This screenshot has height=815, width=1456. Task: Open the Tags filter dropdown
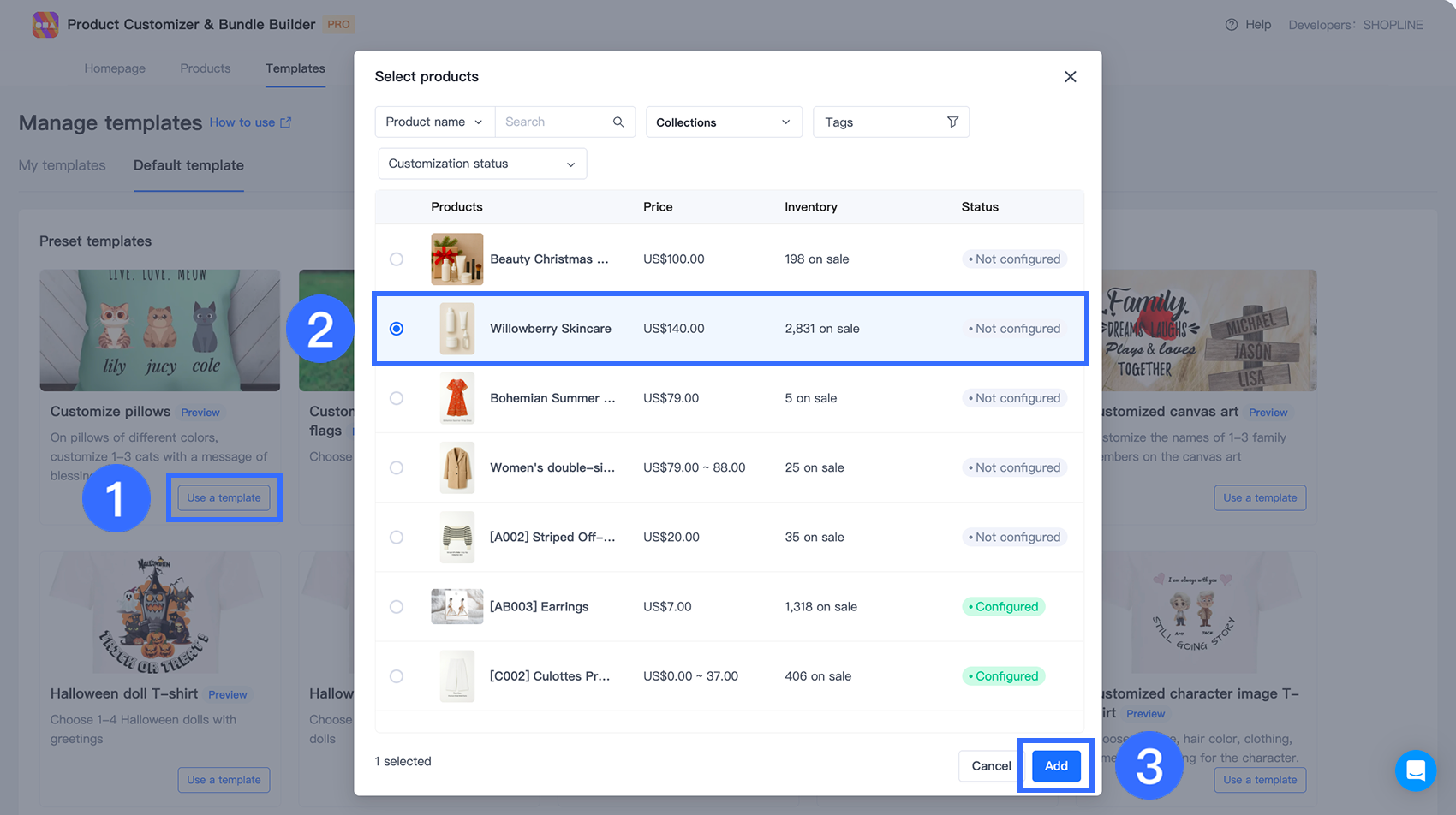[891, 122]
